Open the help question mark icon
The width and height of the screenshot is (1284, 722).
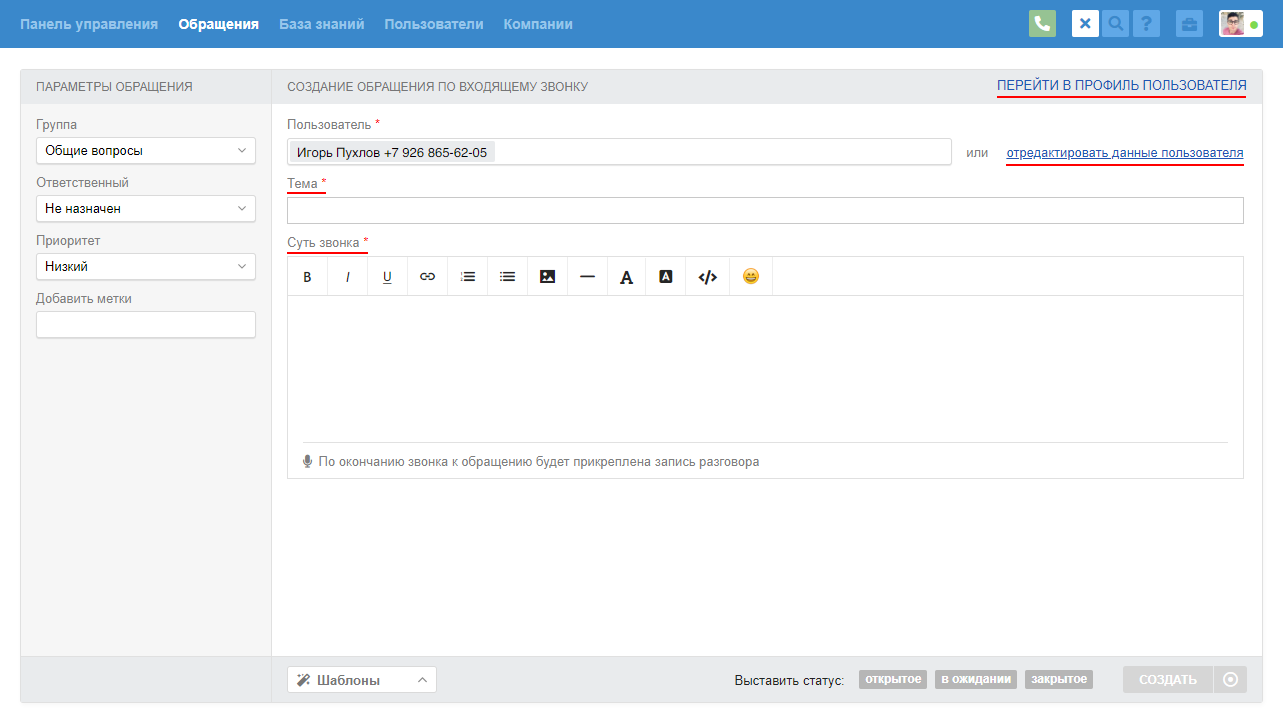click(x=1146, y=24)
